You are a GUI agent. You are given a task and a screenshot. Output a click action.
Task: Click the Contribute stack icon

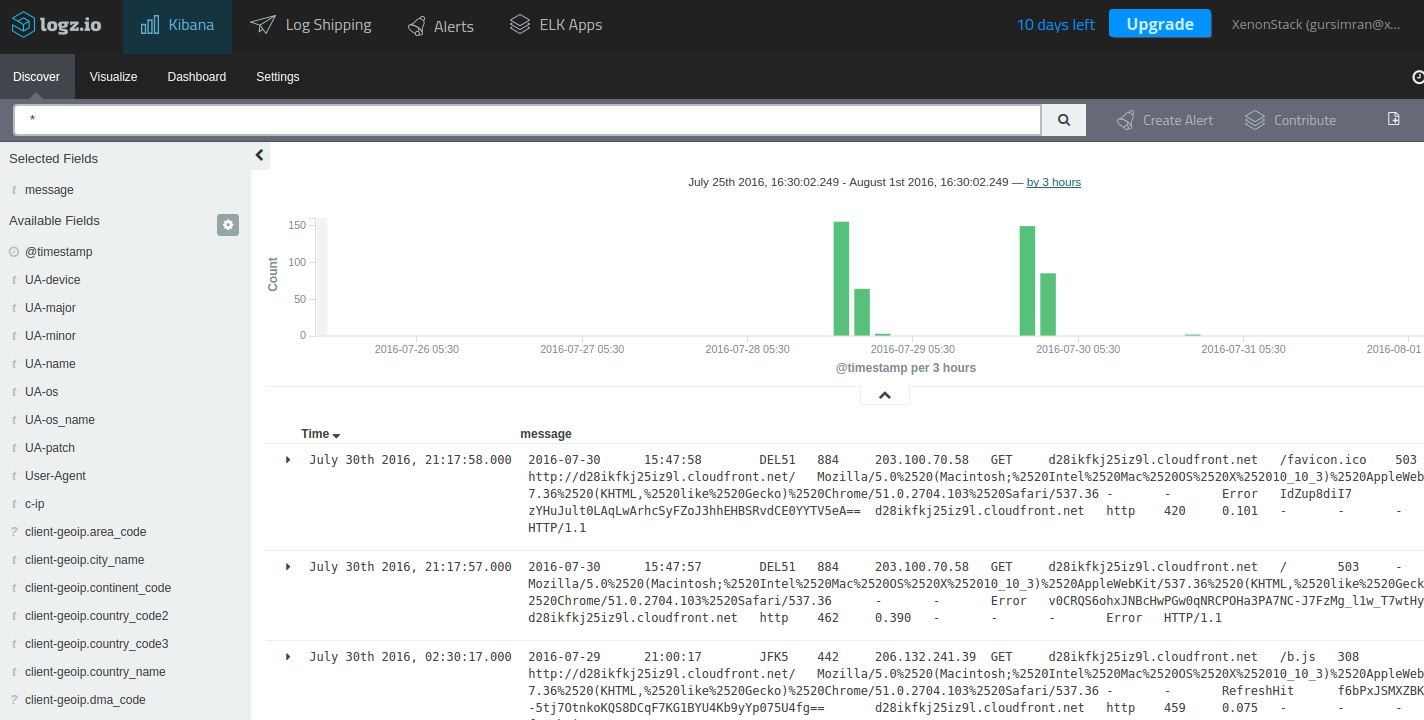pyautogui.click(x=1255, y=120)
